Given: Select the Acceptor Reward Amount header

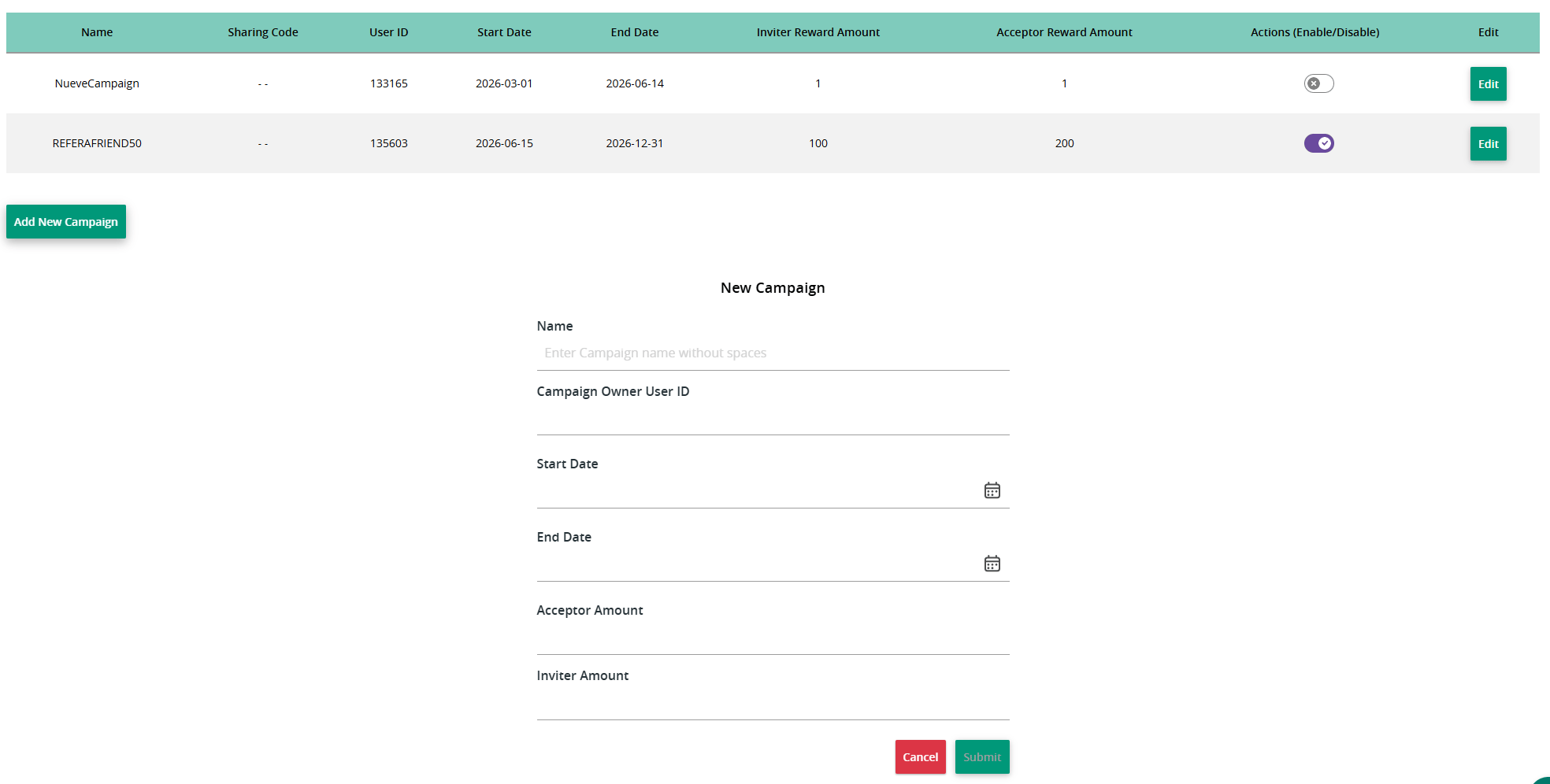Looking at the screenshot, I should (x=1064, y=32).
